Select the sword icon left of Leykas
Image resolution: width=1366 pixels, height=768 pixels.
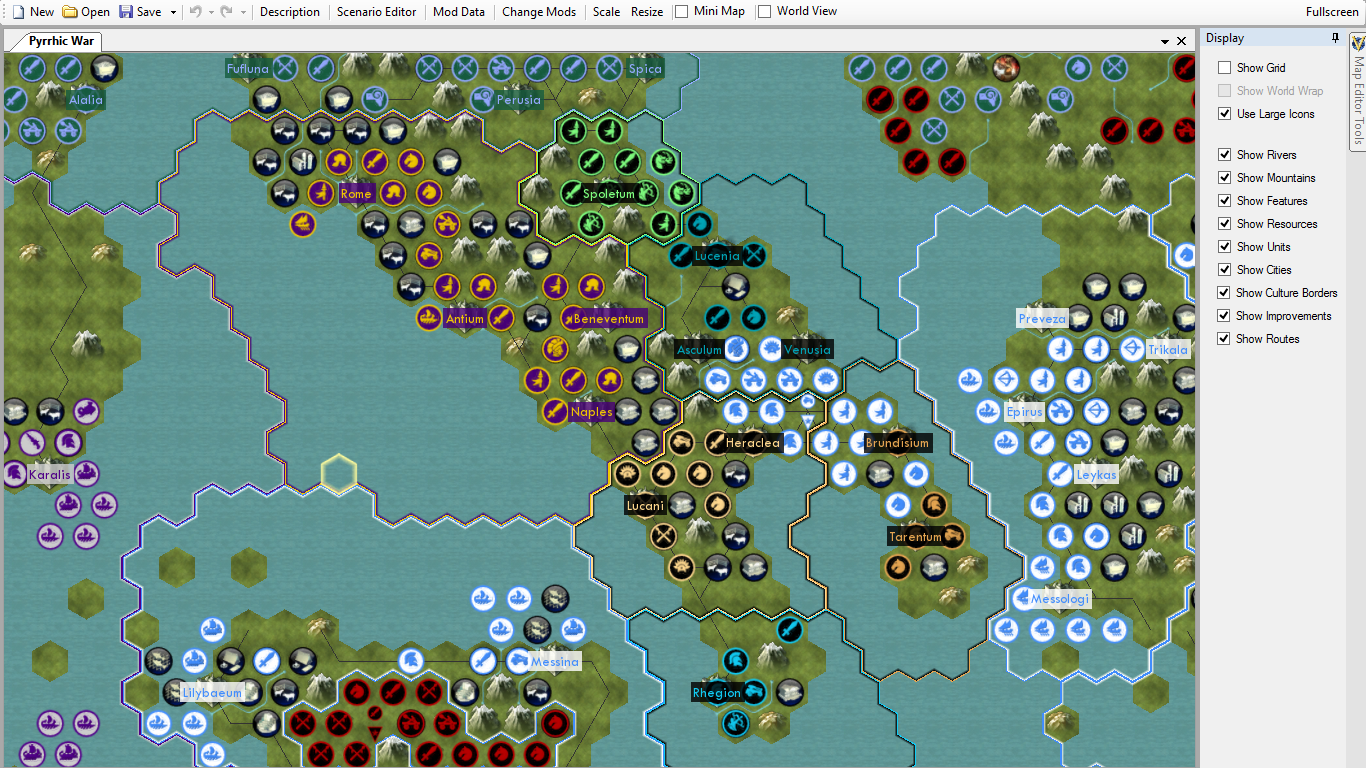pyautogui.click(x=1060, y=474)
